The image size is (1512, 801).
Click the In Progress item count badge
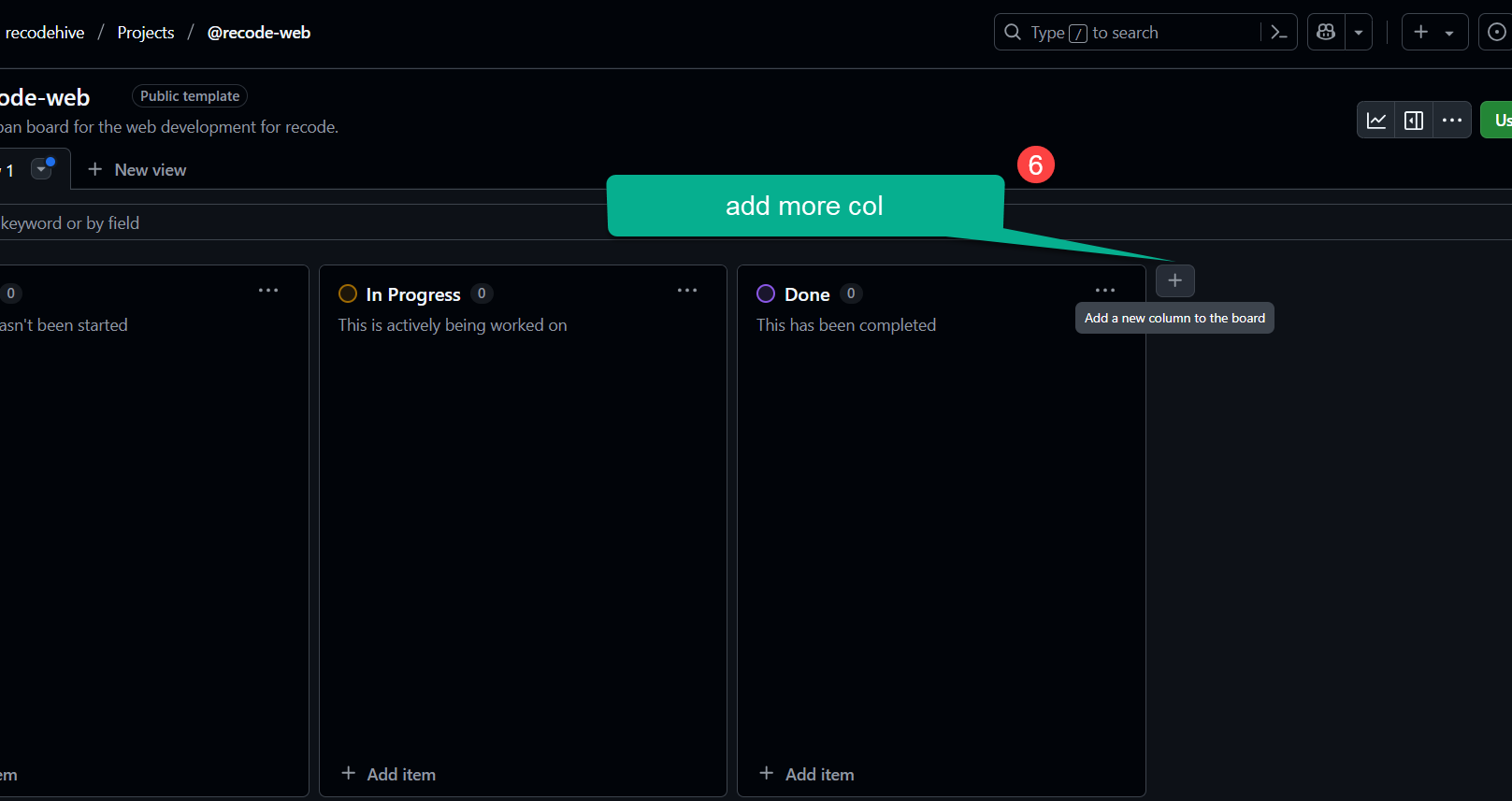[482, 293]
